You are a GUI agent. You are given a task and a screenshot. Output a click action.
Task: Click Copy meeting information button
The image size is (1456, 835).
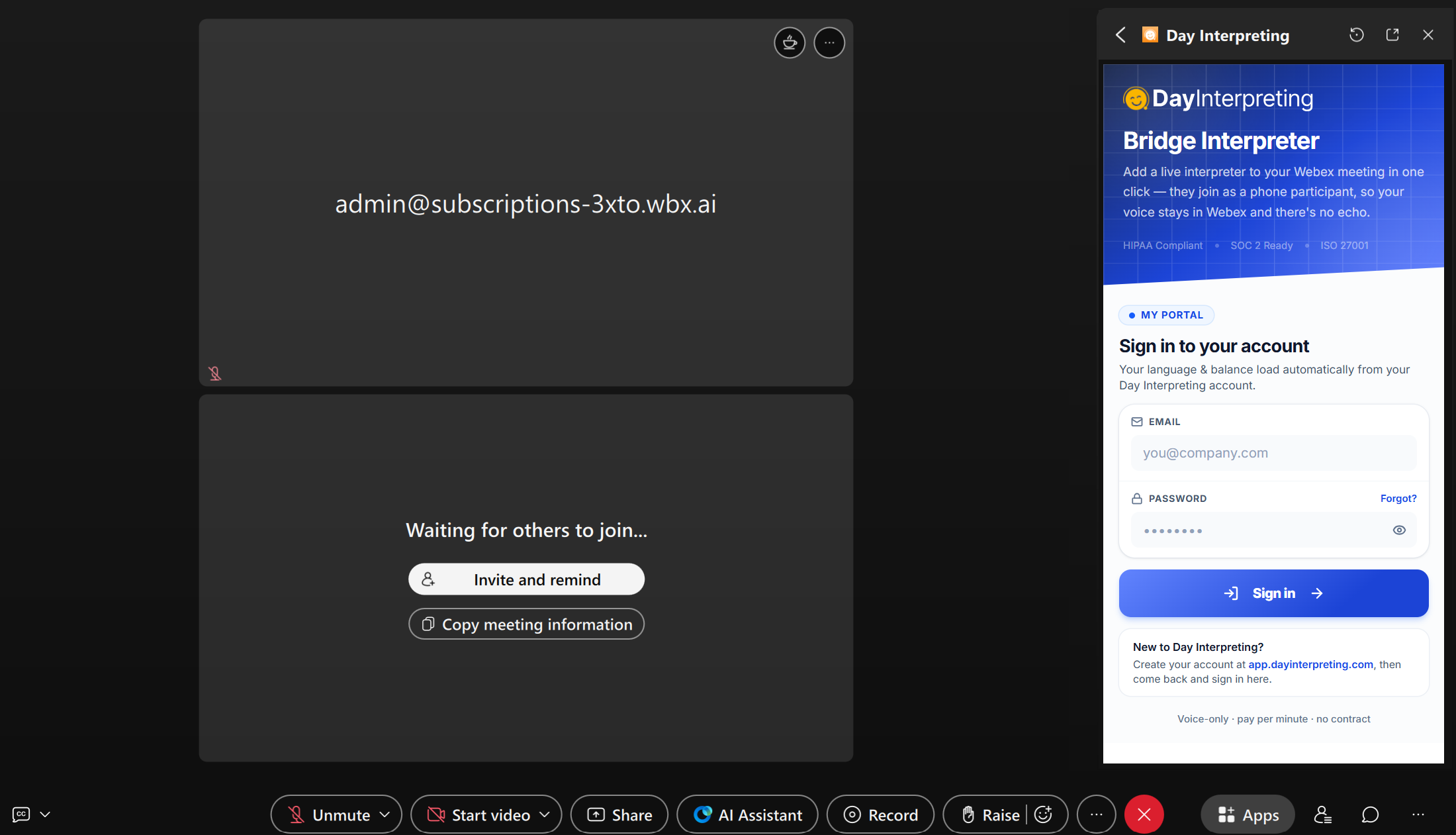click(x=526, y=624)
